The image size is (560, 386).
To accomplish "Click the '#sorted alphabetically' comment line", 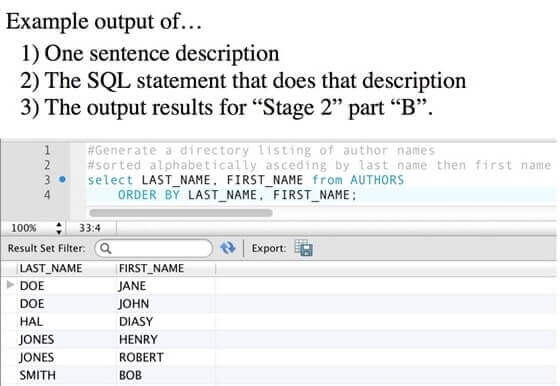I will tap(320, 165).
